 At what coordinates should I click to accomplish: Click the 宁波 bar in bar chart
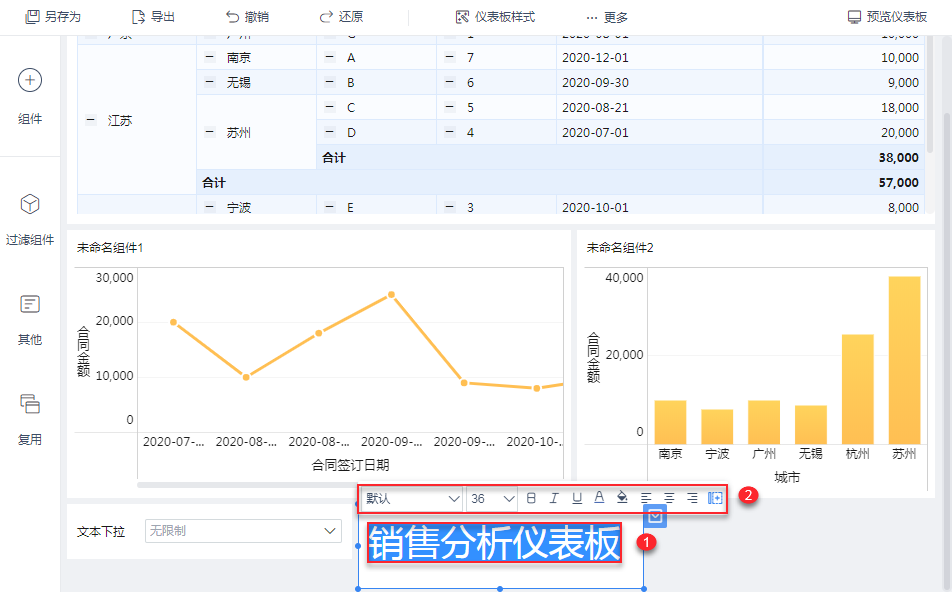coord(717,427)
